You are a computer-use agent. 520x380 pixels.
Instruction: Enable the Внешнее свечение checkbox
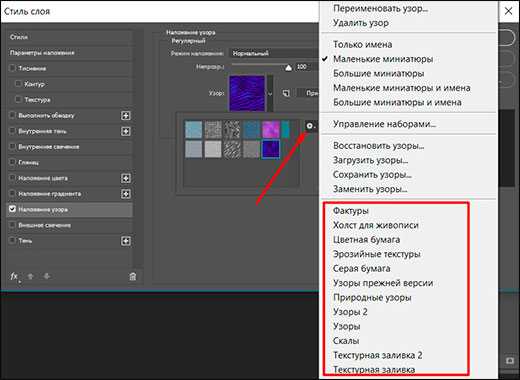(13, 225)
